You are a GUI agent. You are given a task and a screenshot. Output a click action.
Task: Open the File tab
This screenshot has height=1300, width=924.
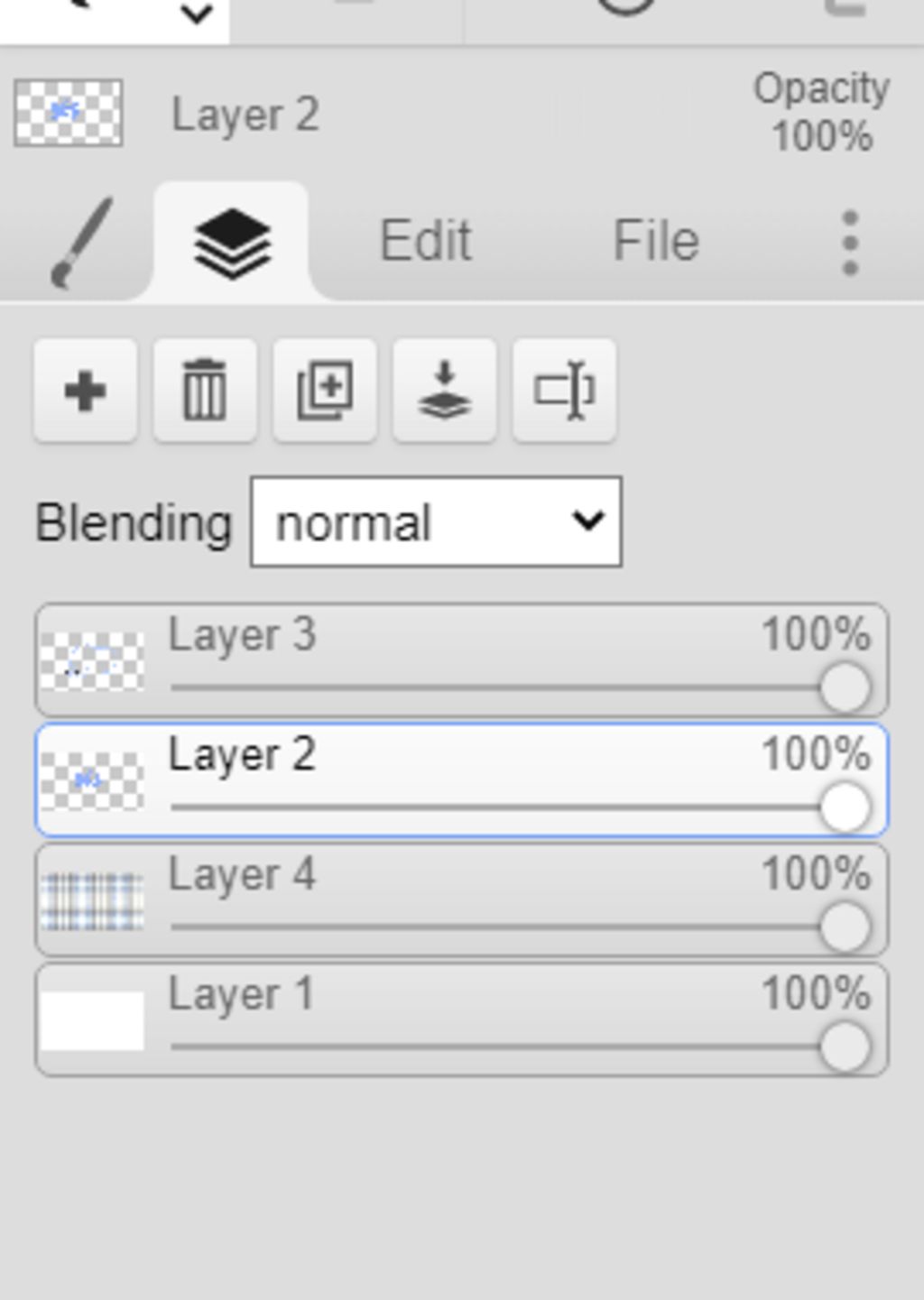(656, 241)
